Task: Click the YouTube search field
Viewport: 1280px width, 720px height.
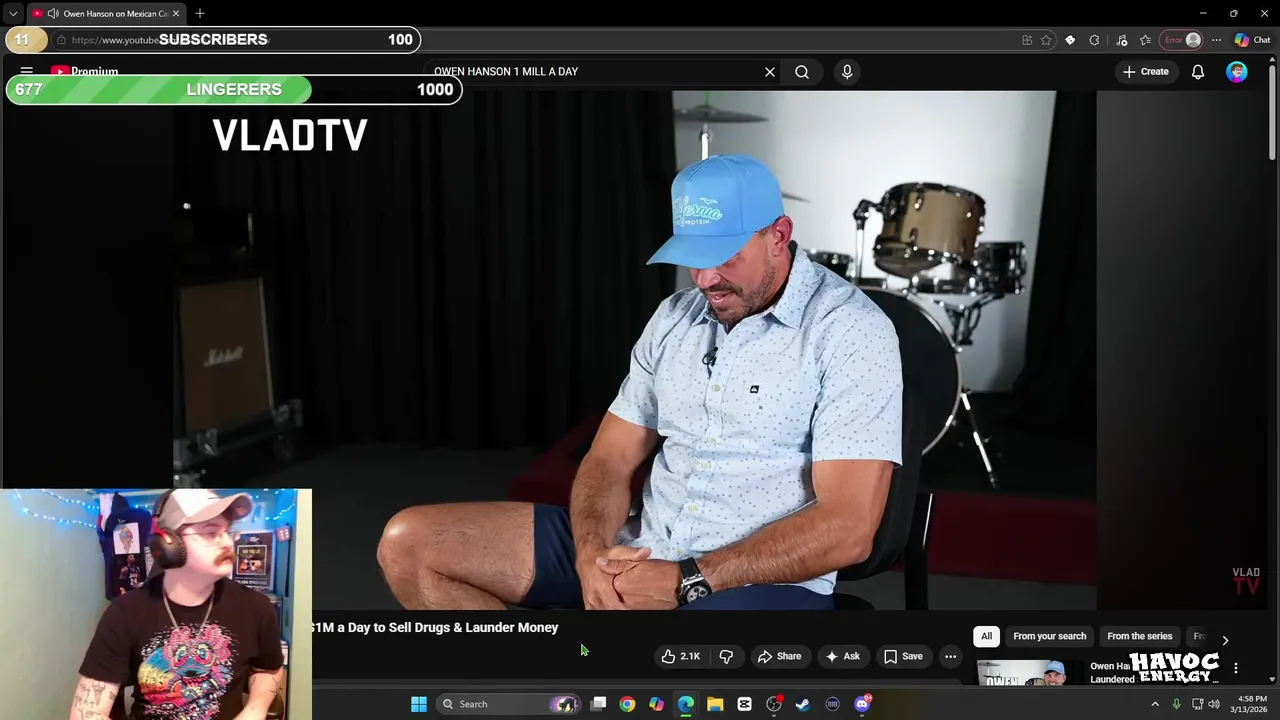Action: pos(593,72)
